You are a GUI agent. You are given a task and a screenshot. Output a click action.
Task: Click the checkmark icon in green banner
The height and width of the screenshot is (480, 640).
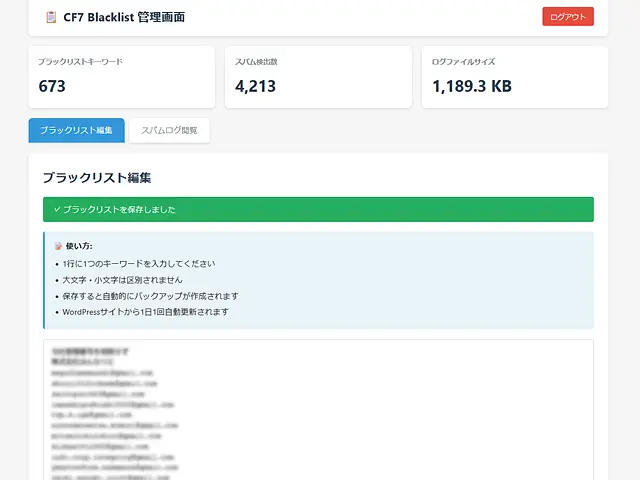point(57,209)
